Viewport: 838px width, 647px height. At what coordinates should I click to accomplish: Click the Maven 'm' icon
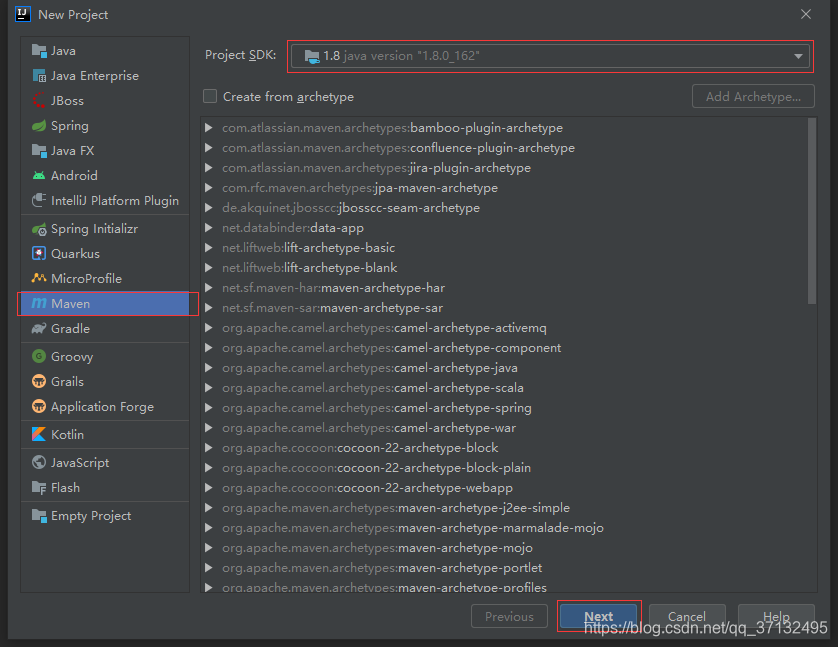click(39, 303)
